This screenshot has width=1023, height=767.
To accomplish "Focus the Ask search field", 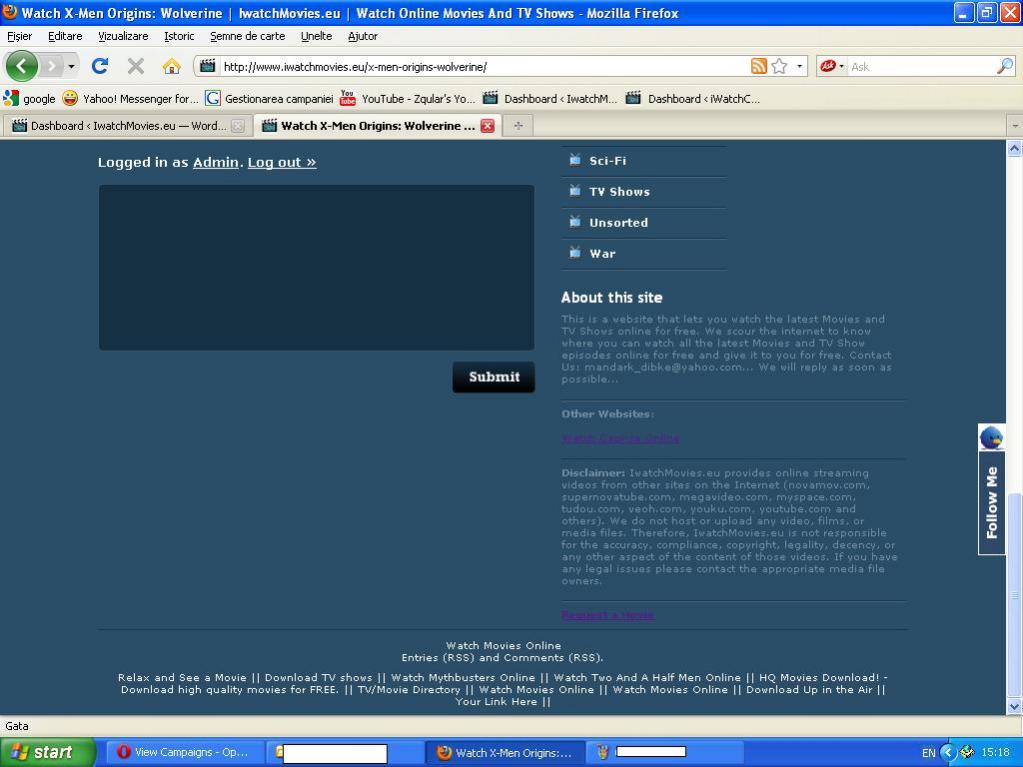I will tap(921, 67).
